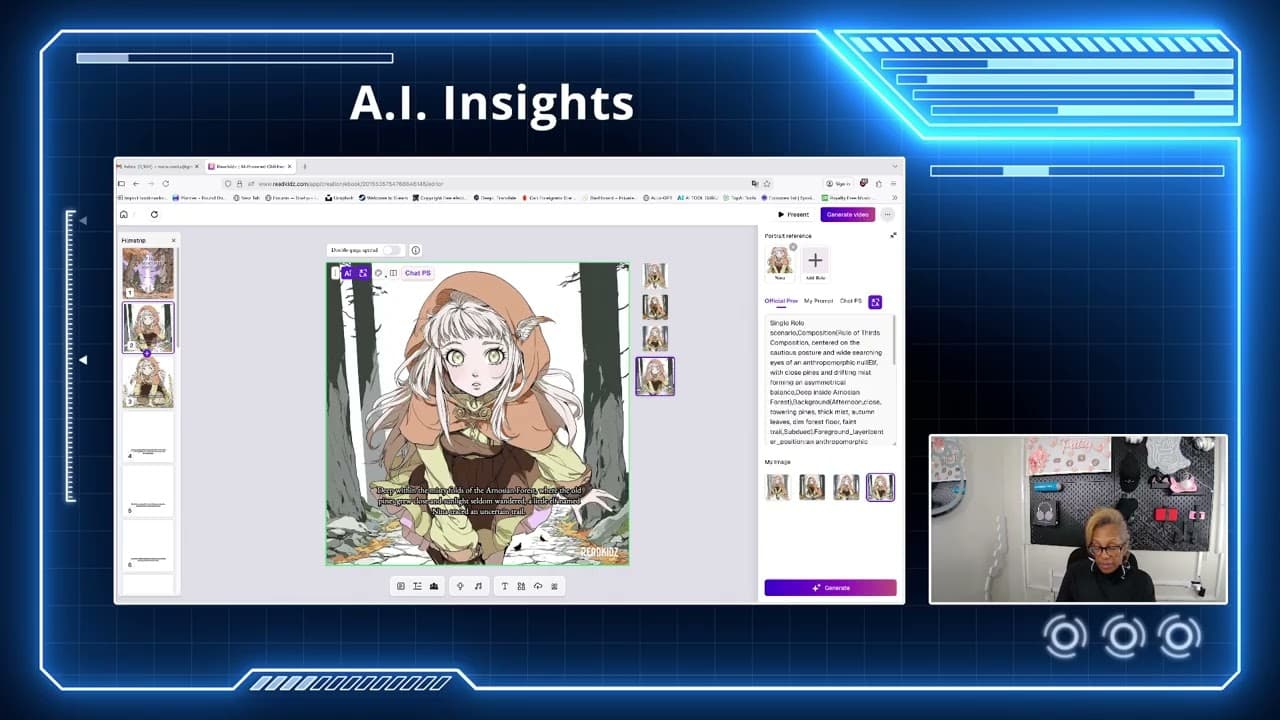The width and height of the screenshot is (1280, 720).
Task: Select the third My Image thumbnail
Action: click(x=846, y=487)
